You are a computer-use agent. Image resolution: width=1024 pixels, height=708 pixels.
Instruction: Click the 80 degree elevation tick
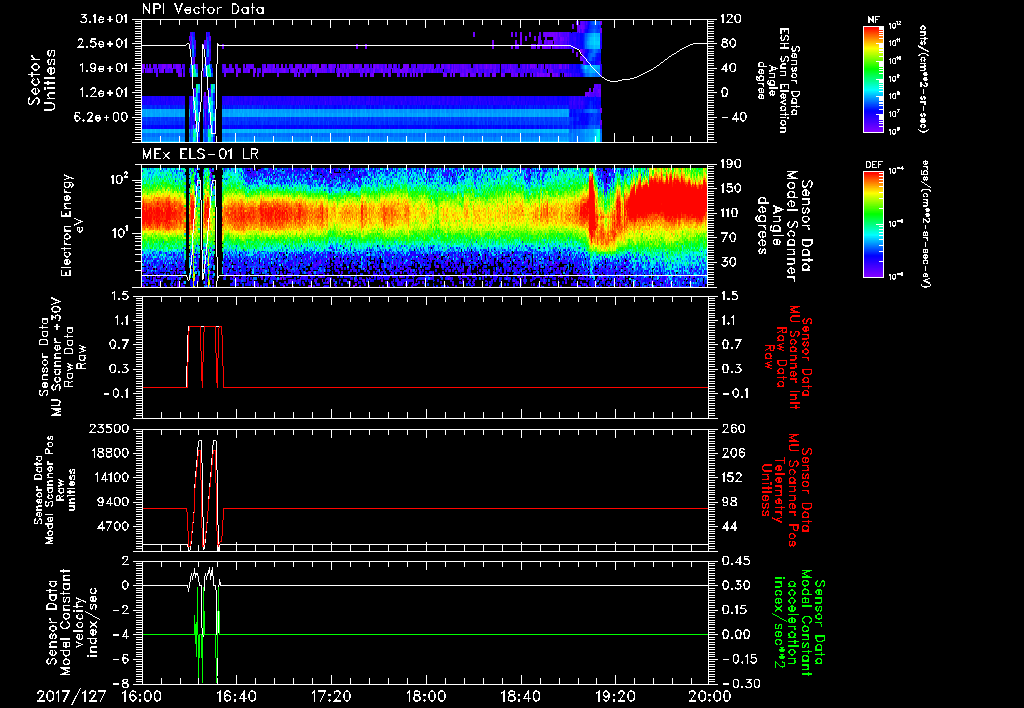[728, 43]
